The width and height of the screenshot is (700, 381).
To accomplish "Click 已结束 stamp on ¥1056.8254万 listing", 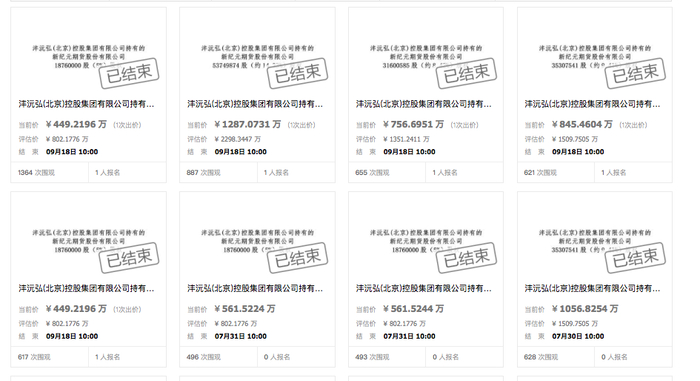I will [x=635, y=258].
